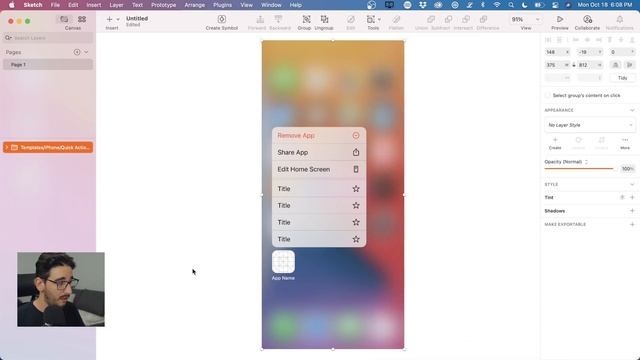
Task: Click the opacity percentage field
Action: (x=627, y=169)
